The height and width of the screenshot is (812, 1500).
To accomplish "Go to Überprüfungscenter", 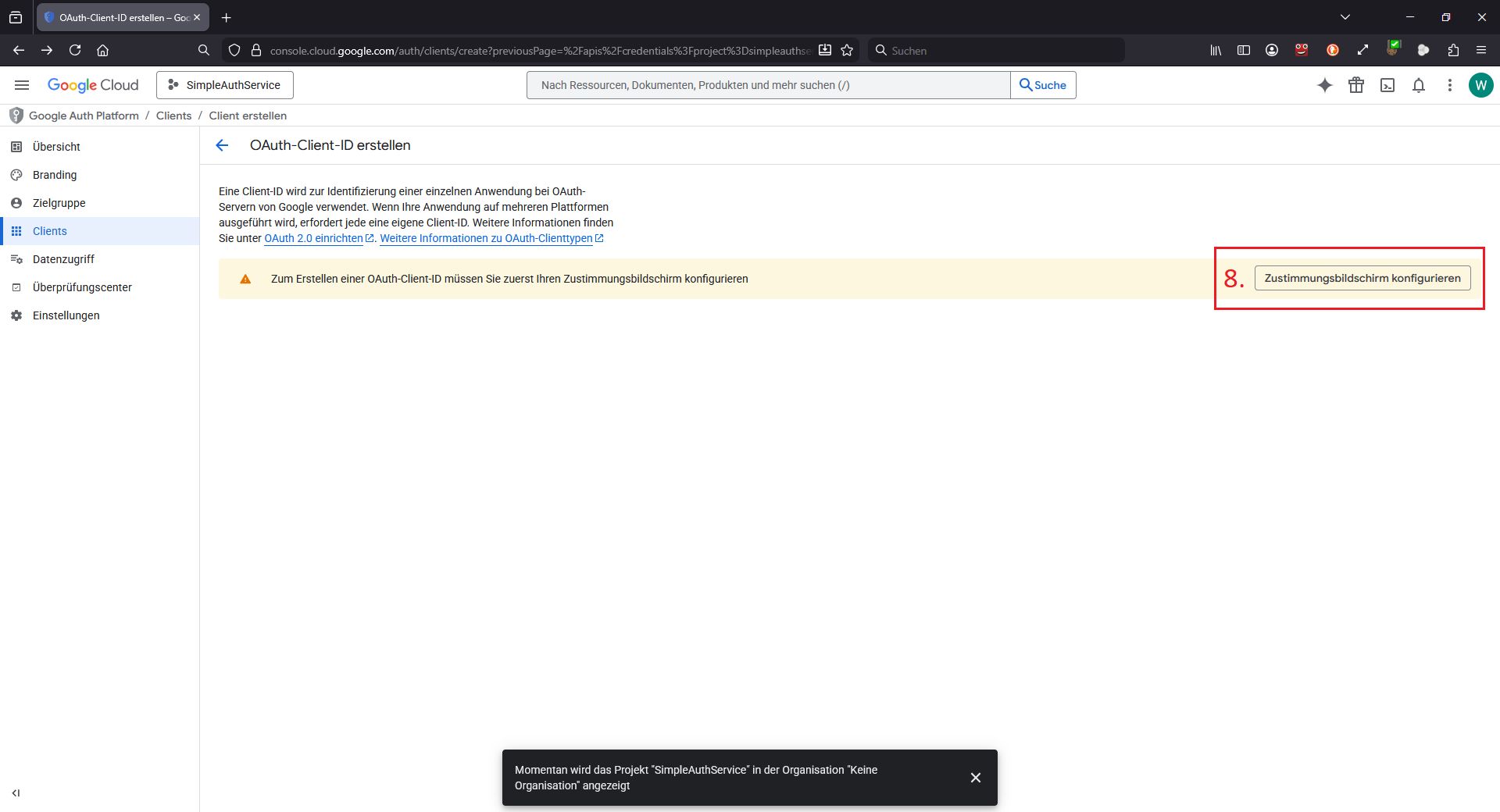I will 100,287.
